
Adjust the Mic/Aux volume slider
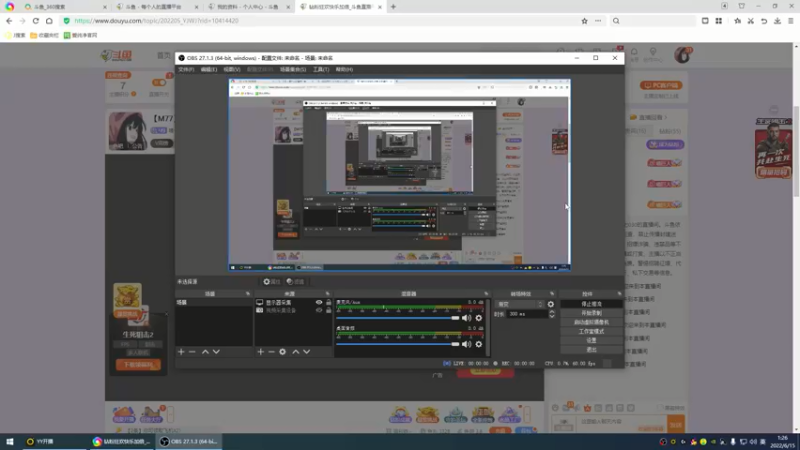pos(398,318)
